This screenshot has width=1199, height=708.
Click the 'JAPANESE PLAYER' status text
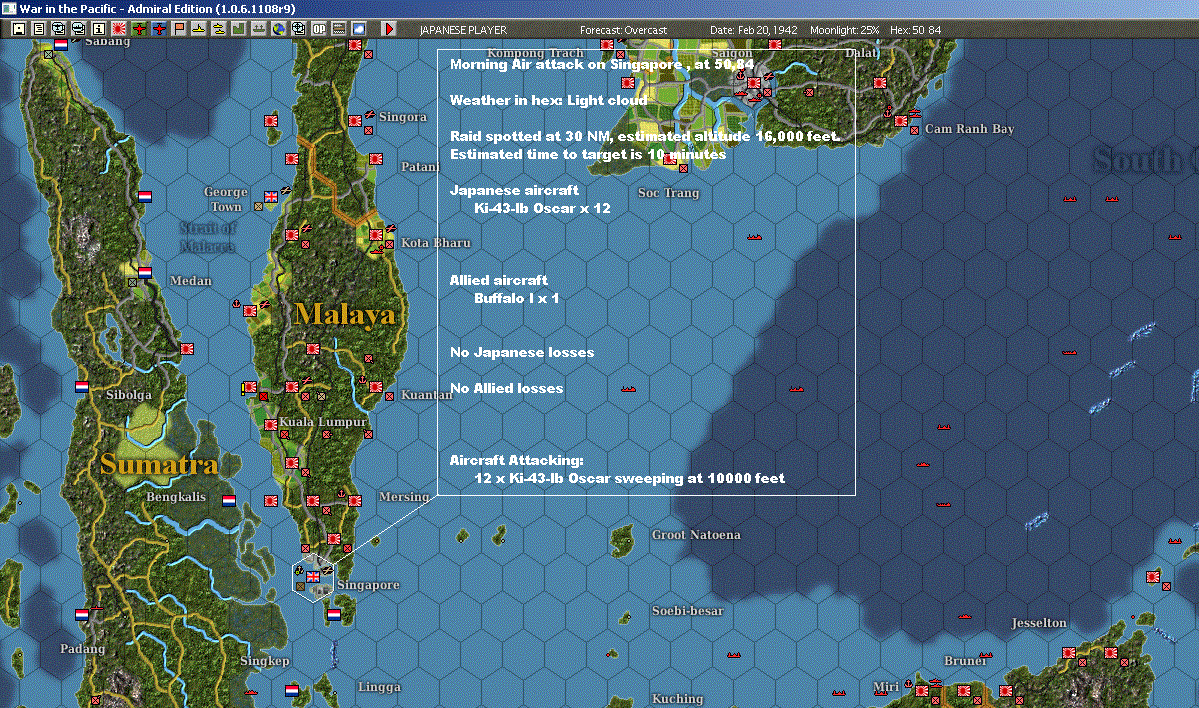463,30
